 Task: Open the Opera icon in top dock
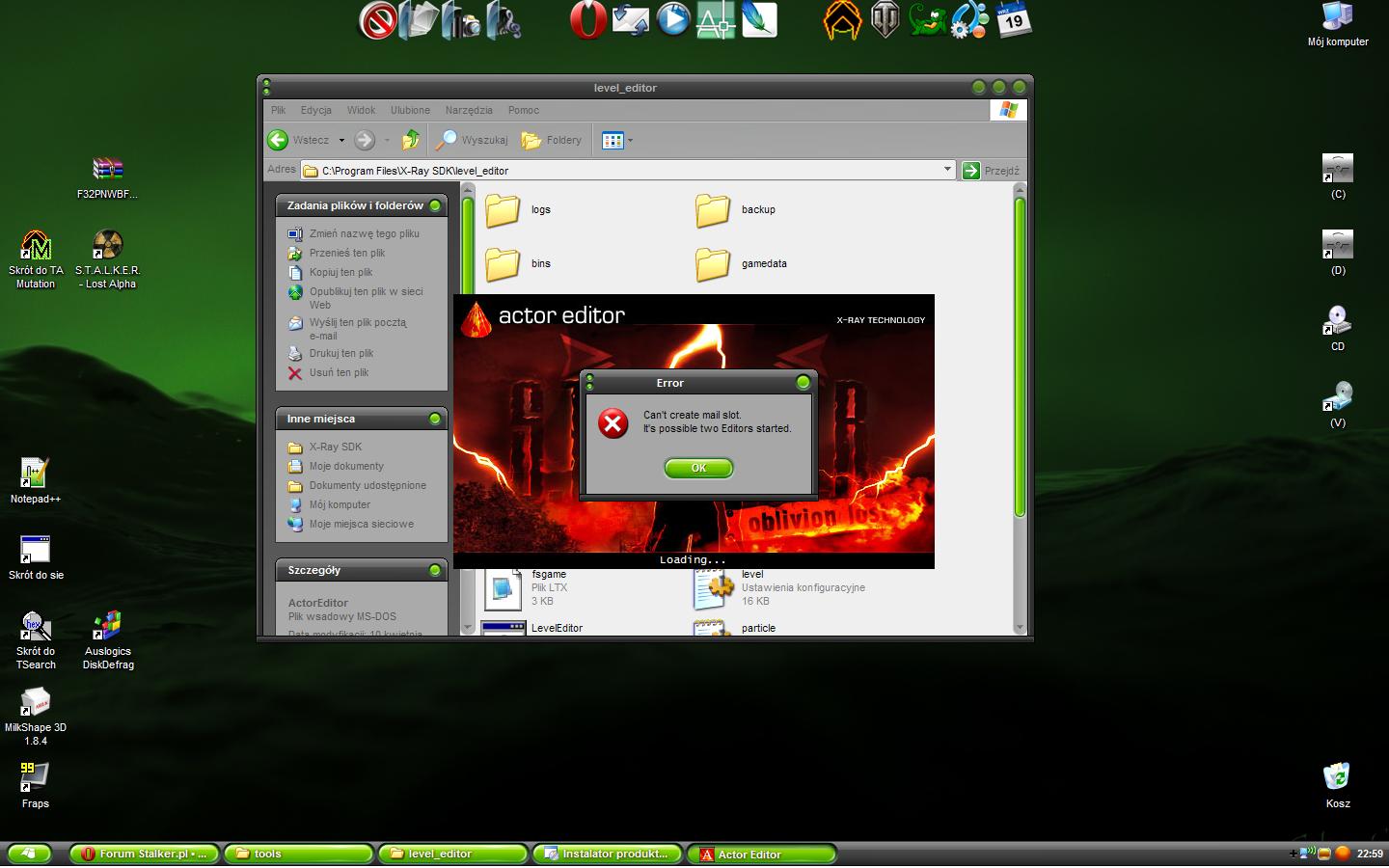coord(587,20)
